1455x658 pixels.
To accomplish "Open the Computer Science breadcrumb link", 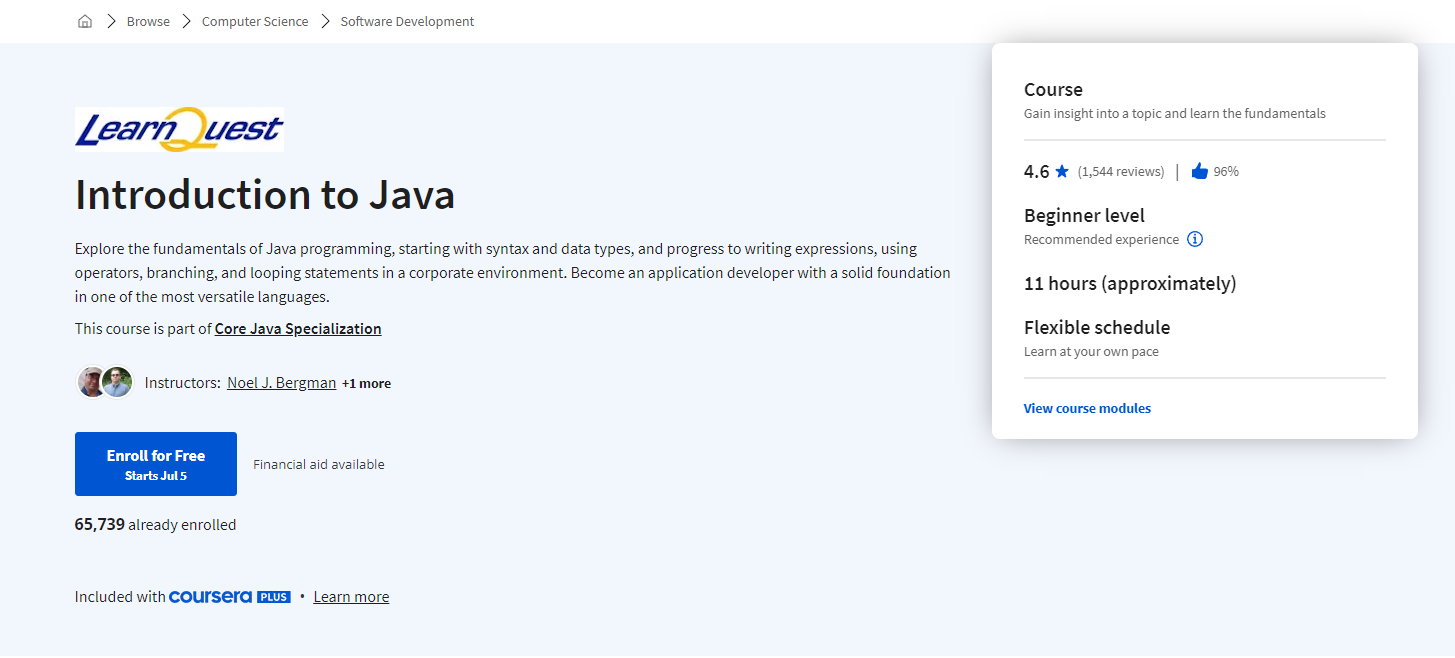I will (x=255, y=21).
